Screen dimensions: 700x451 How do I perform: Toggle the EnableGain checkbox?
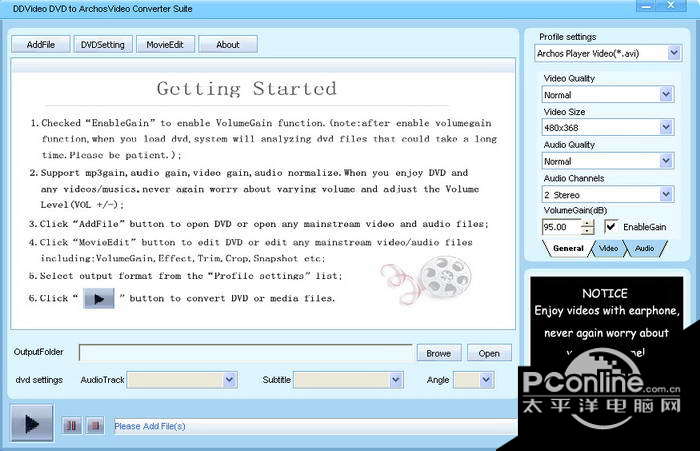[610, 226]
